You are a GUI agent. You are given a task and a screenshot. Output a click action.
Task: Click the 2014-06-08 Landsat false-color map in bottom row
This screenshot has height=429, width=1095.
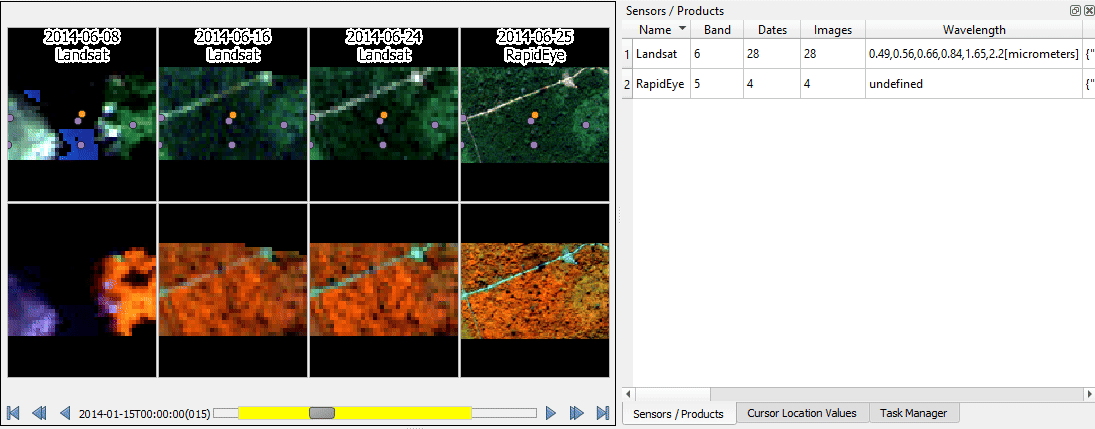[x=82, y=290]
